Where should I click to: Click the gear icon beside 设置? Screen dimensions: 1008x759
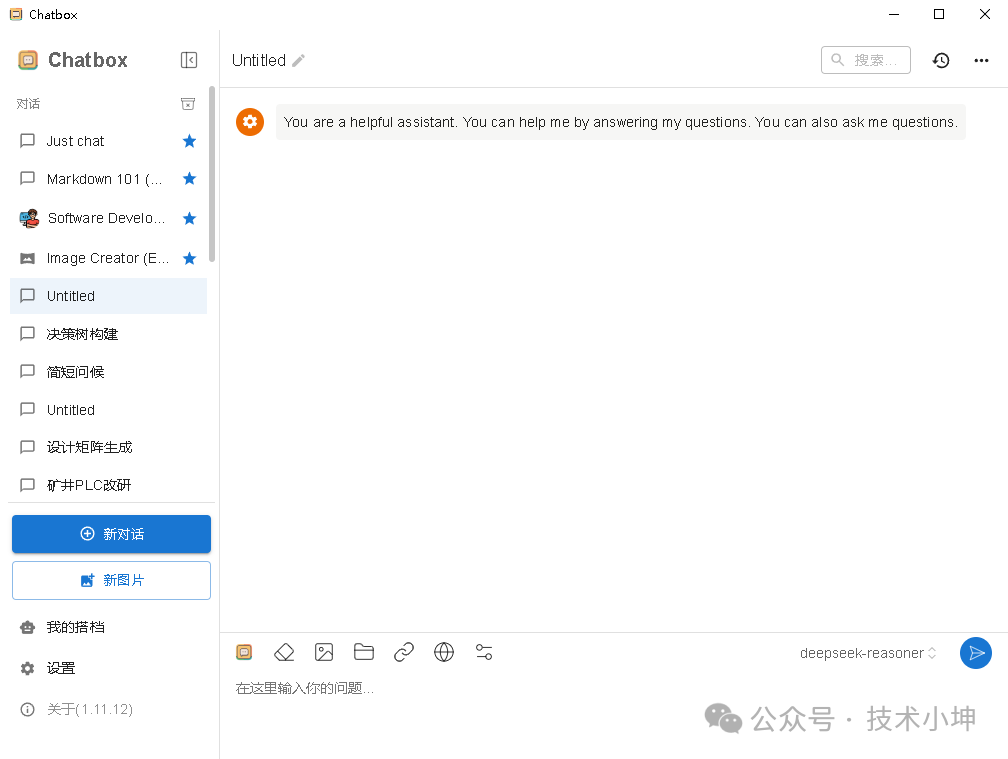(x=27, y=668)
